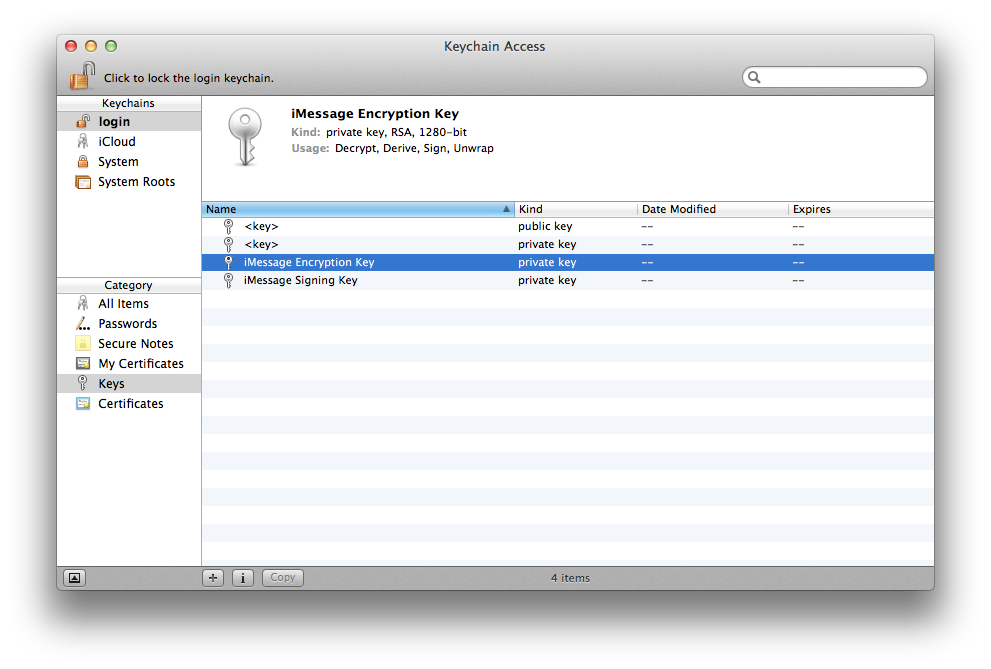This screenshot has height=669, width=991.
Task: Click the login keychain unlocked padlock icon
Action: (x=83, y=121)
